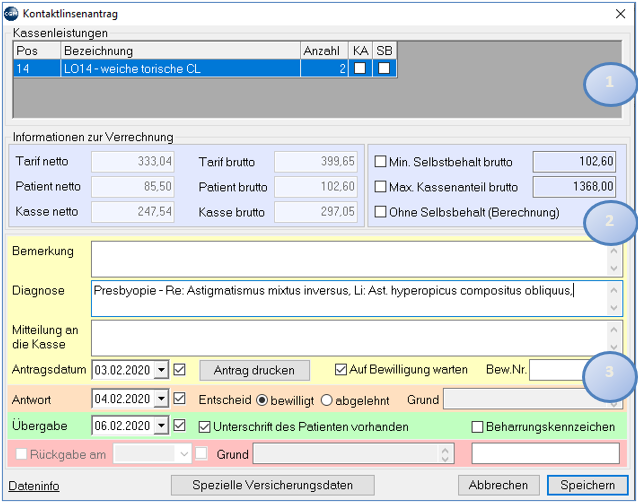Click the Diagnose scroll down arrow

coord(614,308)
